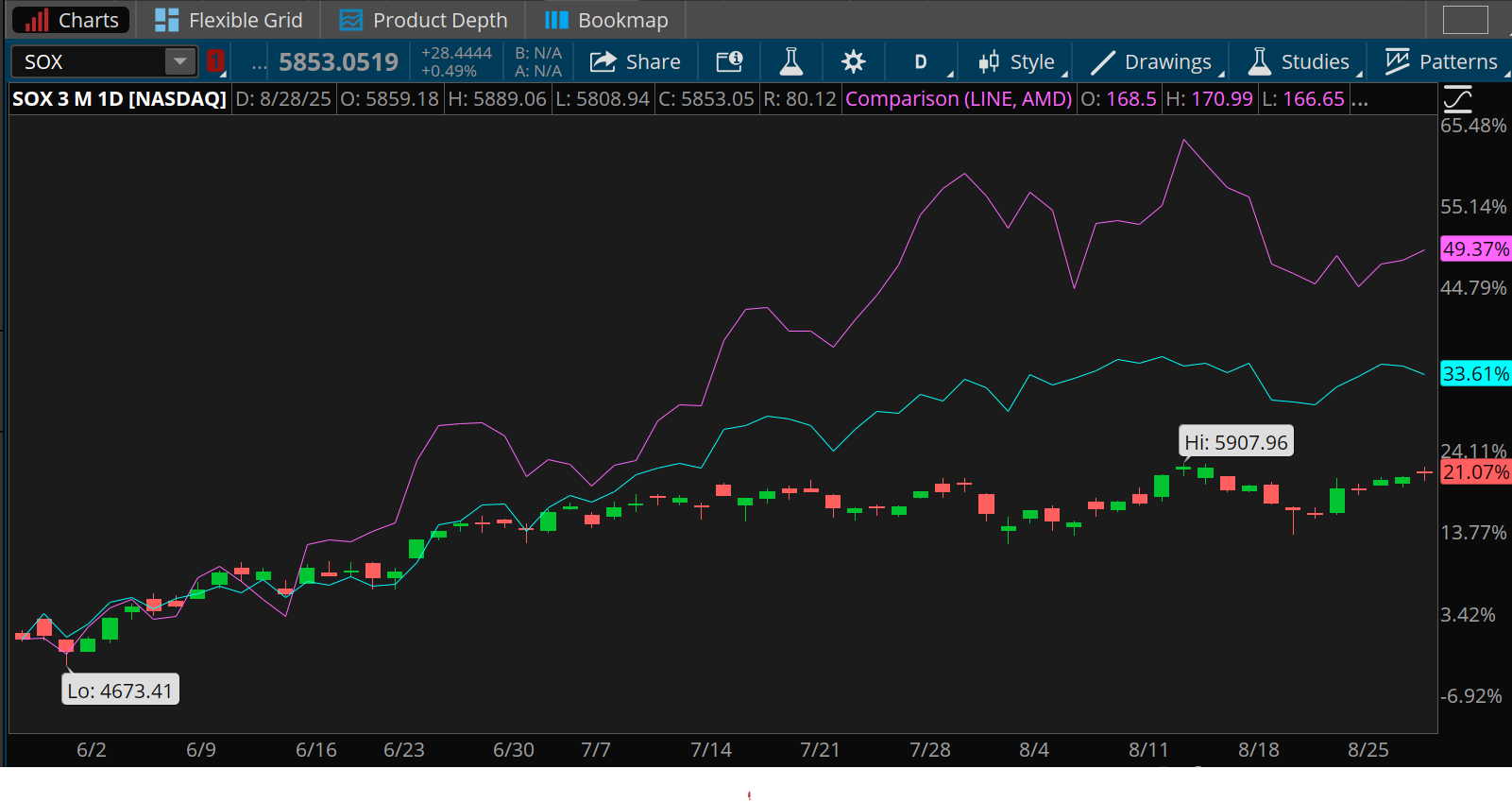The height and width of the screenshot is (803, 1512).
Task: Expand the symbol dropdown arrow
Action: [x=179, y=61]
